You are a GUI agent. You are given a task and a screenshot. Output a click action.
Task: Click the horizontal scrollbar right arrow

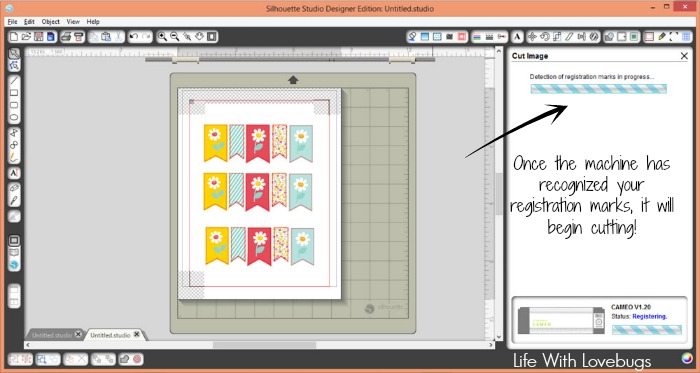click(x=492, y=345)
